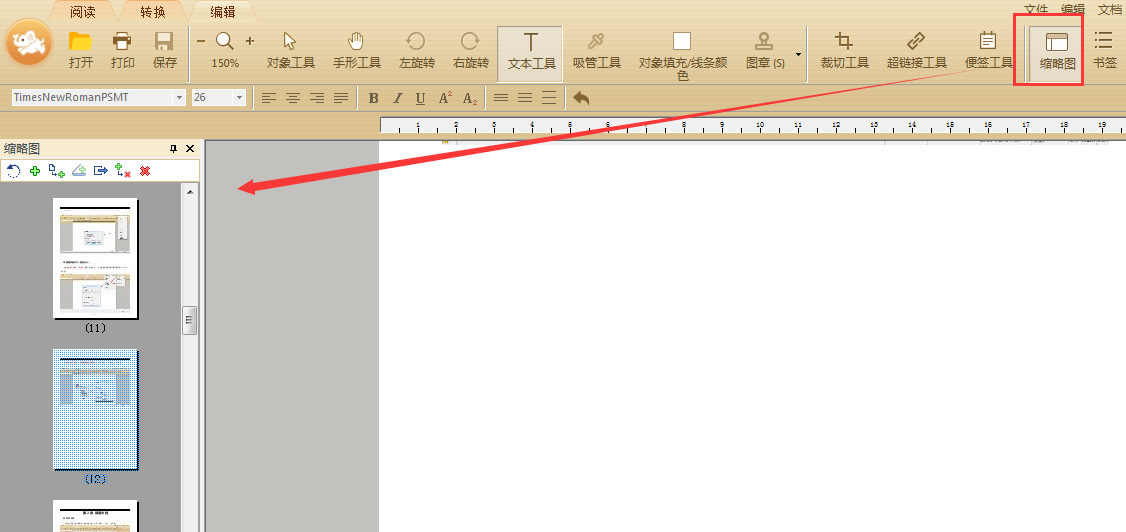Set the tightest line spacing option
The height and width of the screenshot is (532, 1126).
501,98
